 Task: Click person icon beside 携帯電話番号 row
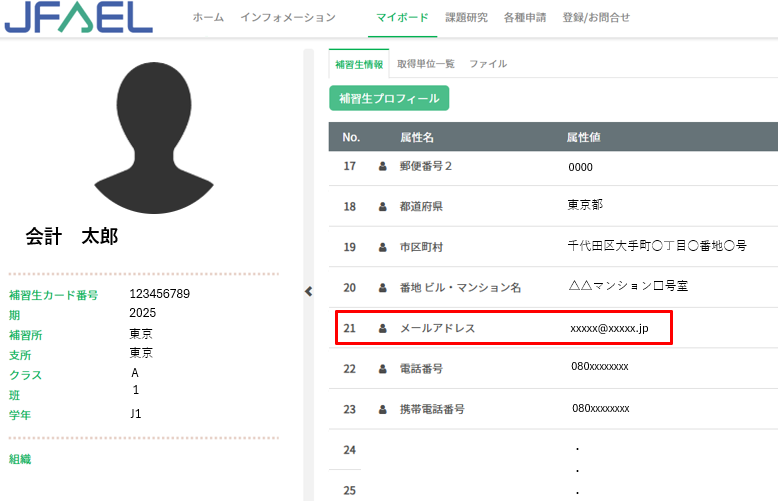[x=382, y=409]
